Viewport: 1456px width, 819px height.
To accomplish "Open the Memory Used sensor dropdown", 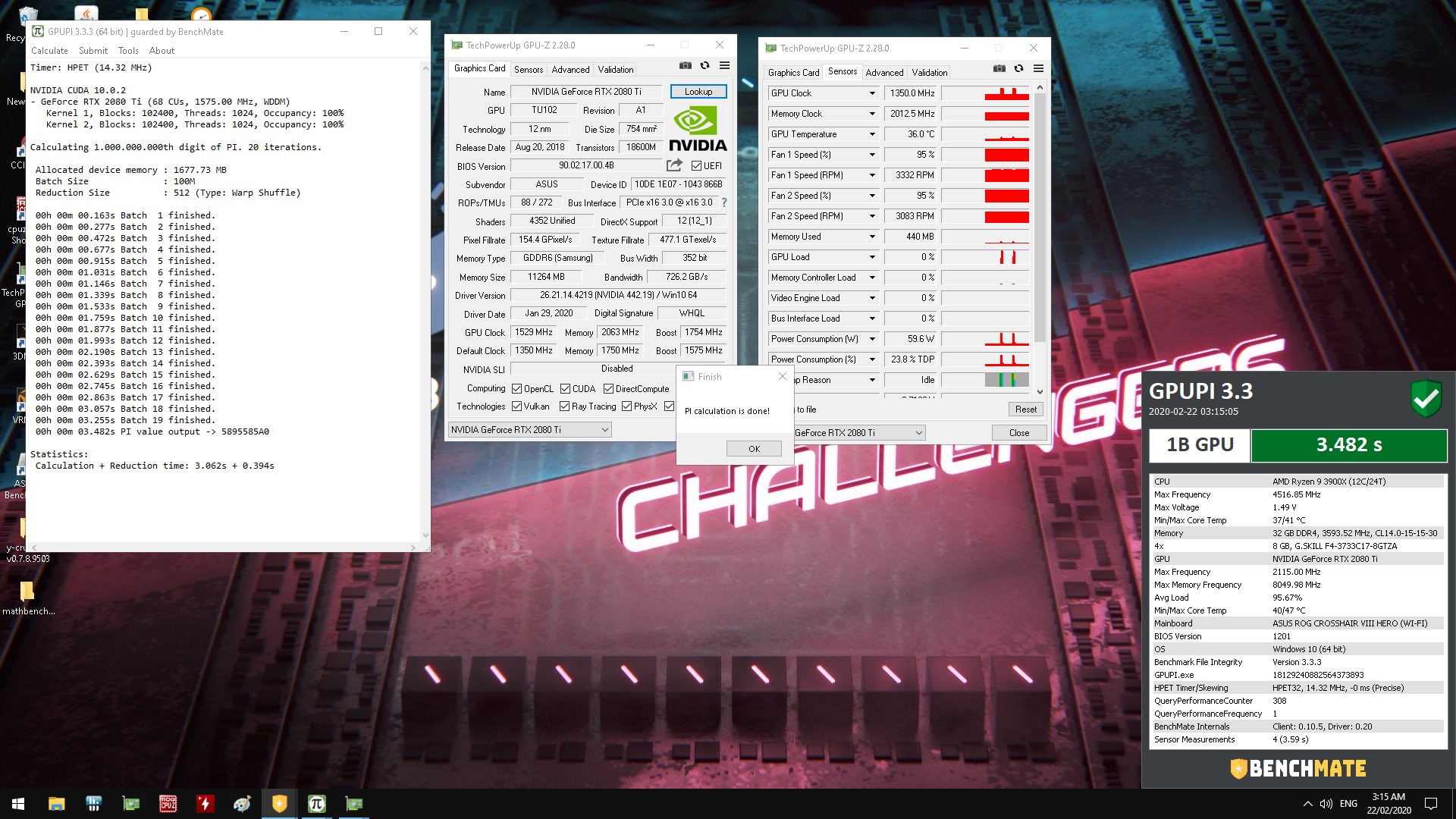I will click(x=871, y=237).
